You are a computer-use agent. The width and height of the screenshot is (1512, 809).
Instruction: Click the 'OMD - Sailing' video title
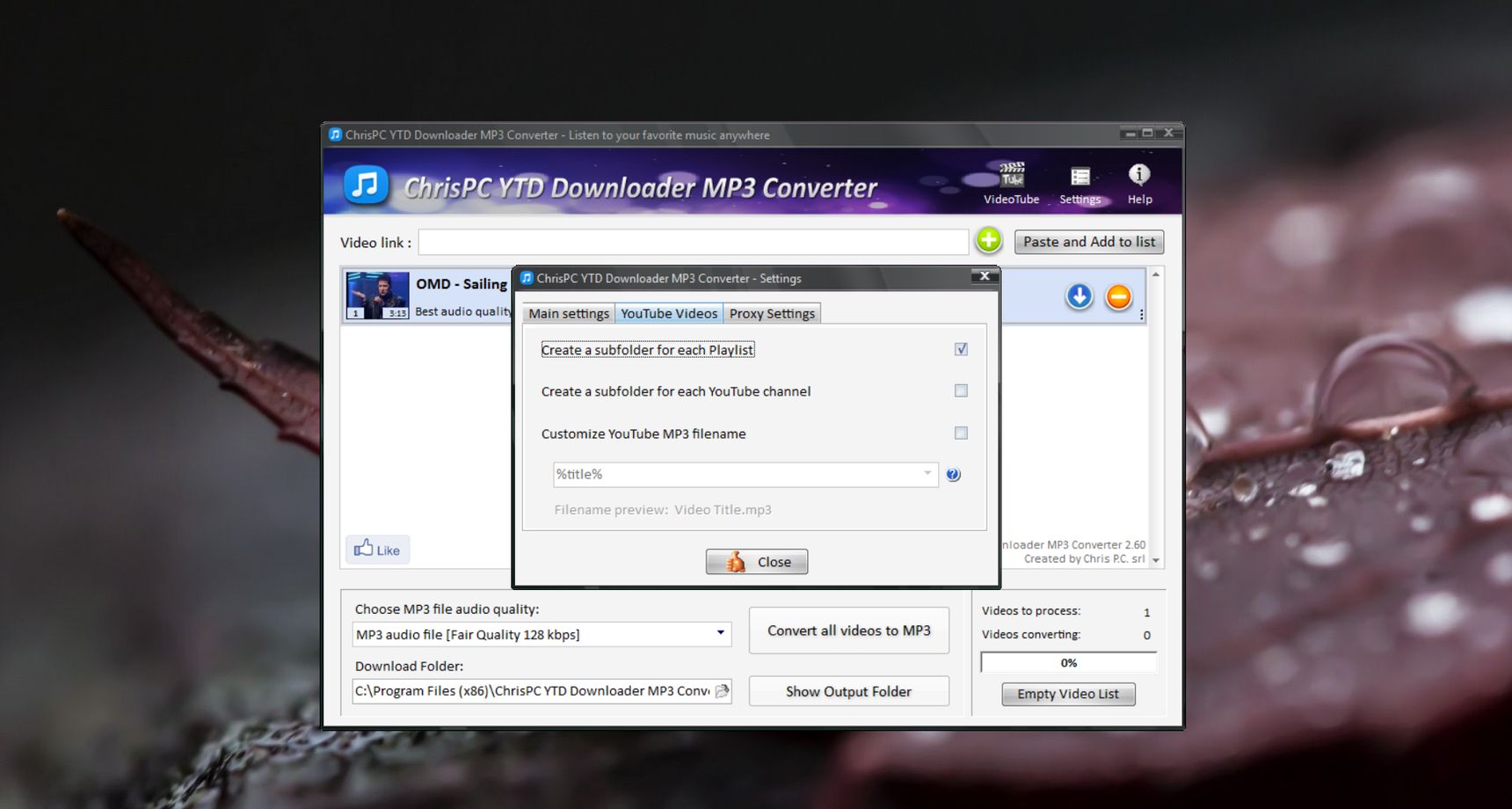coord(462,284)
